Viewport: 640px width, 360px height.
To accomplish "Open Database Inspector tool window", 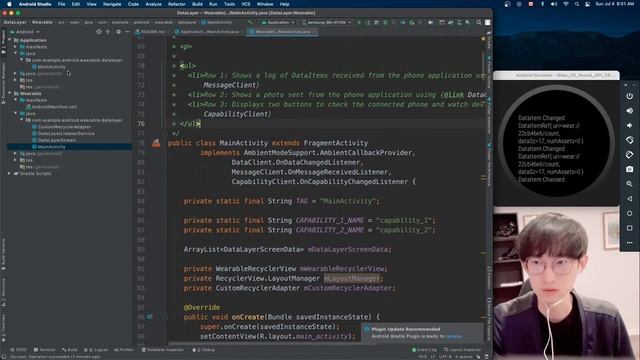I will click(163, 350).
